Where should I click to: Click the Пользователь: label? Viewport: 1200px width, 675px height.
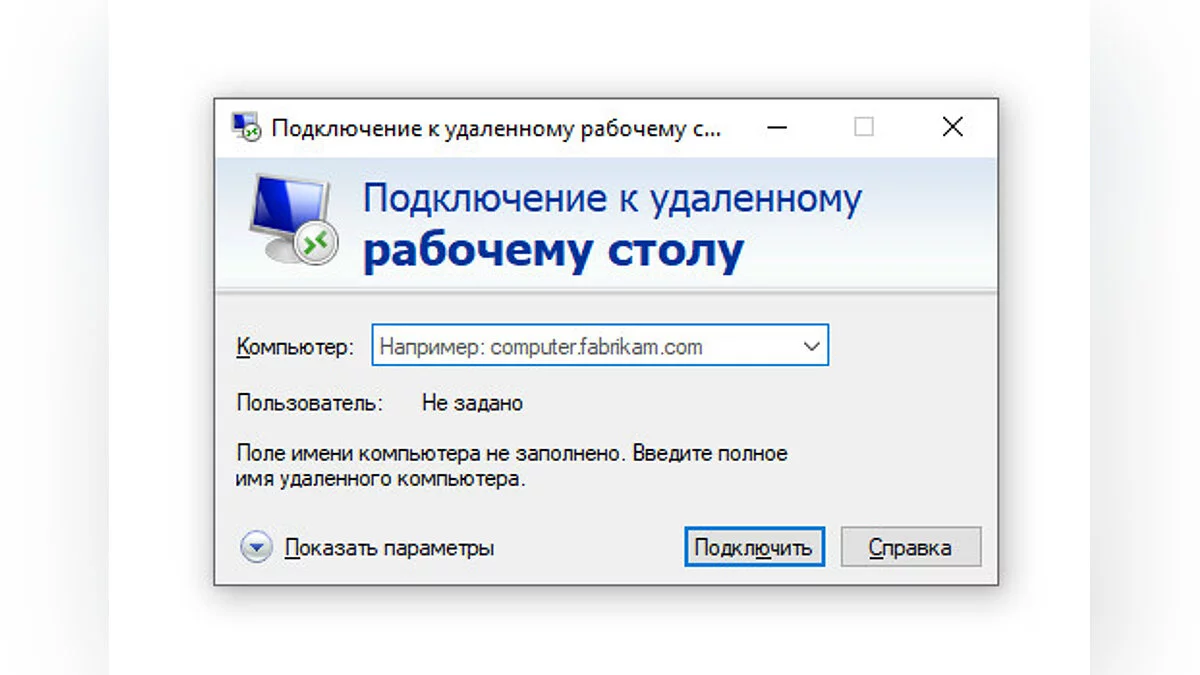[x=309, y=404]
